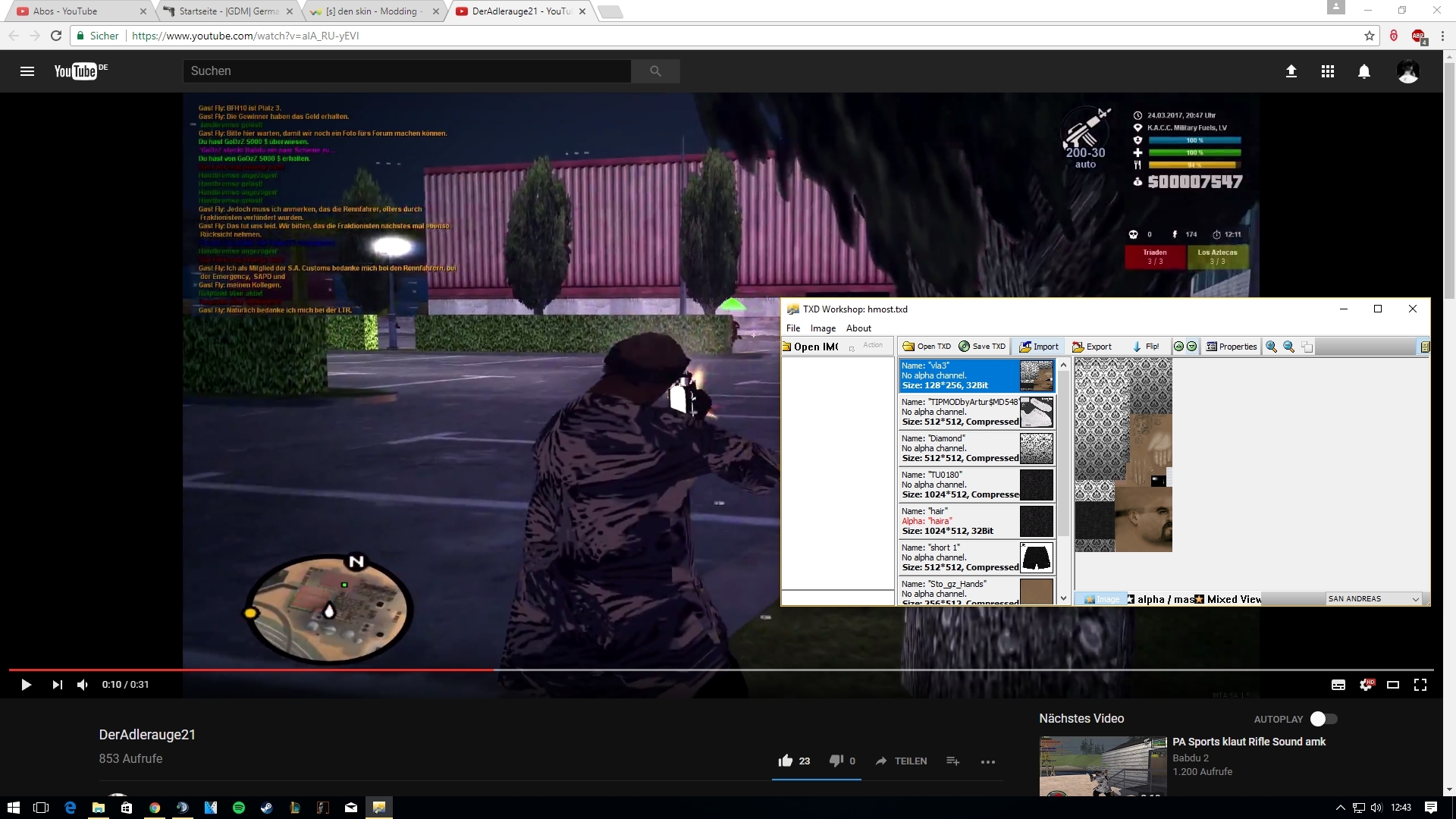
Task: Click Import in TXD Workshop toolbar
Action: point(1038,347)
